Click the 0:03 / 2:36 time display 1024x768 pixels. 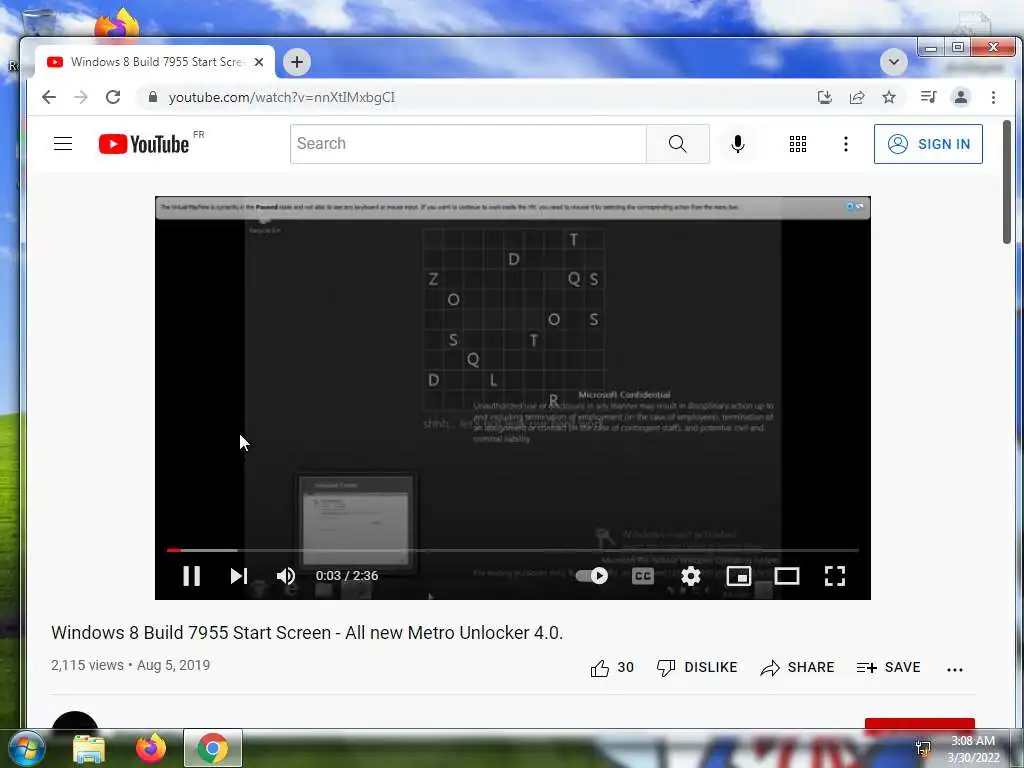347,575
